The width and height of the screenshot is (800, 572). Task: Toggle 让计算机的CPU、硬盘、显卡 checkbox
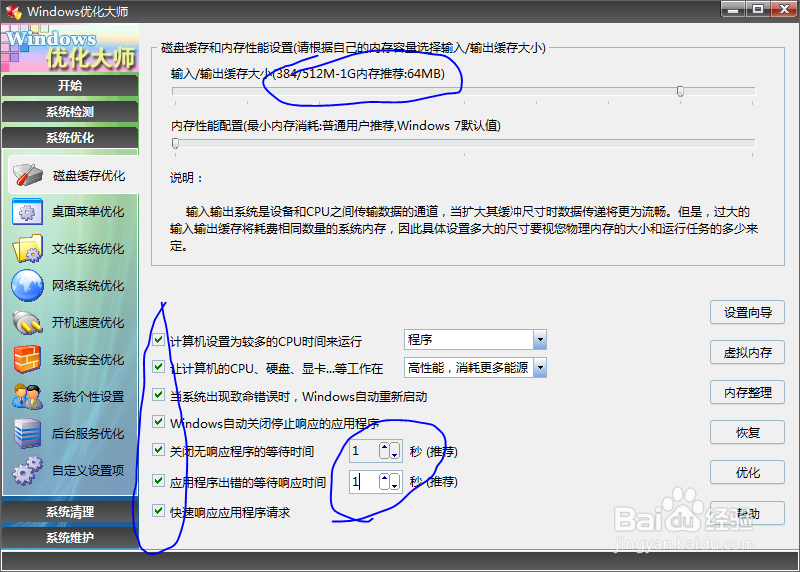tap(158, 366)
